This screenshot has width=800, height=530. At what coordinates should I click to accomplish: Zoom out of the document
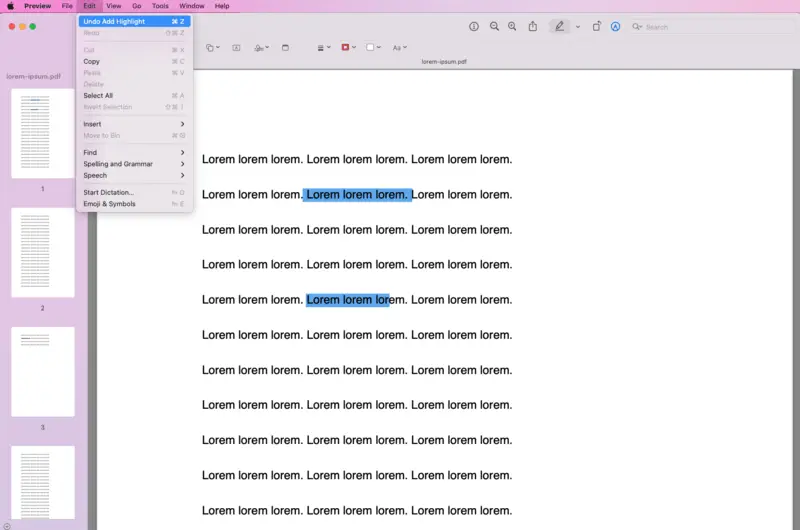[x=494, y=27]
